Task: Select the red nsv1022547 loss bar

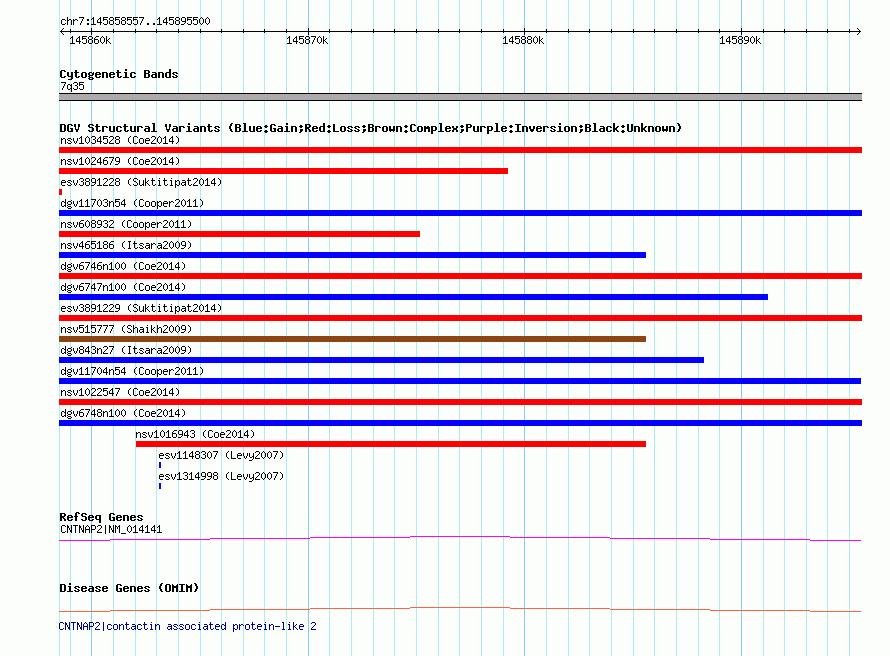Action: pos(460,402)
